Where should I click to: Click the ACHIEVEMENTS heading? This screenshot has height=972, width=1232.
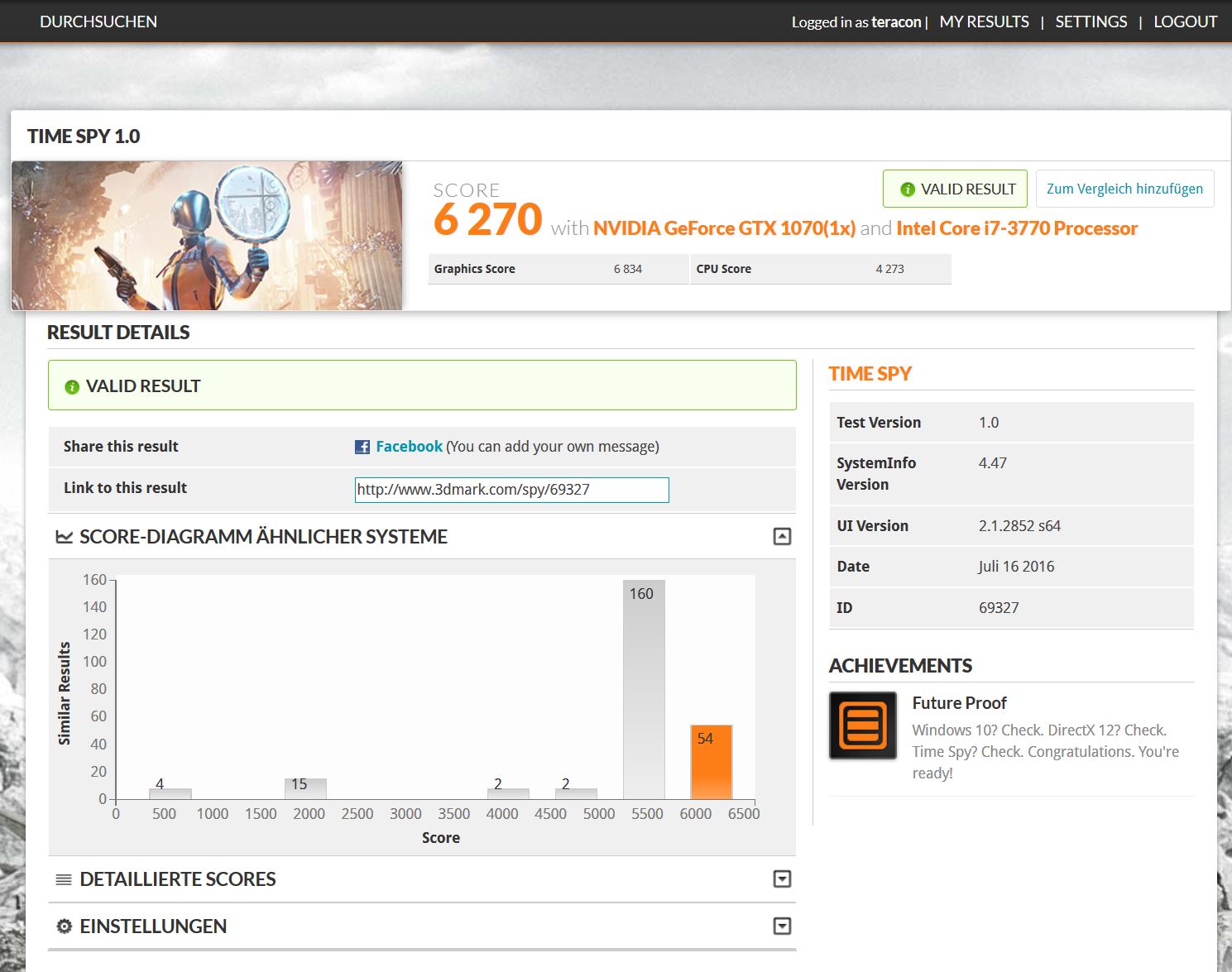pos(900,666)
